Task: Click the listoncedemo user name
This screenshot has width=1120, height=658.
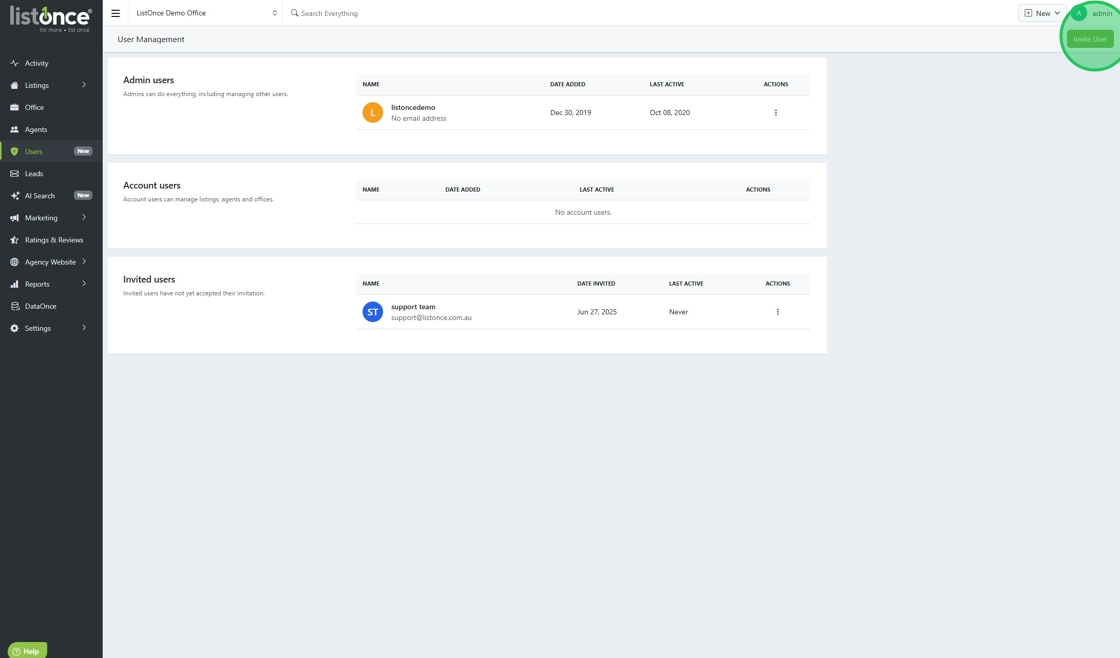Action: coord(413,107)
